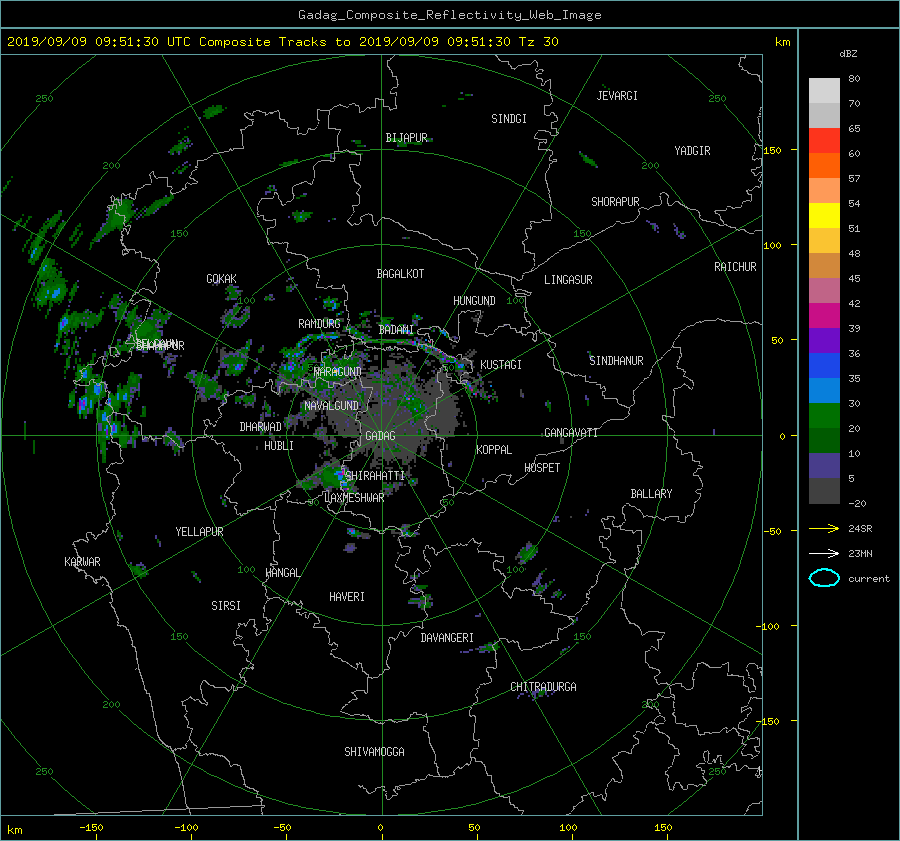Image resolution: width=900 pixels, height=841 pixels.
Task: Click the DAVANGERI city label
Action: (447, 638)
